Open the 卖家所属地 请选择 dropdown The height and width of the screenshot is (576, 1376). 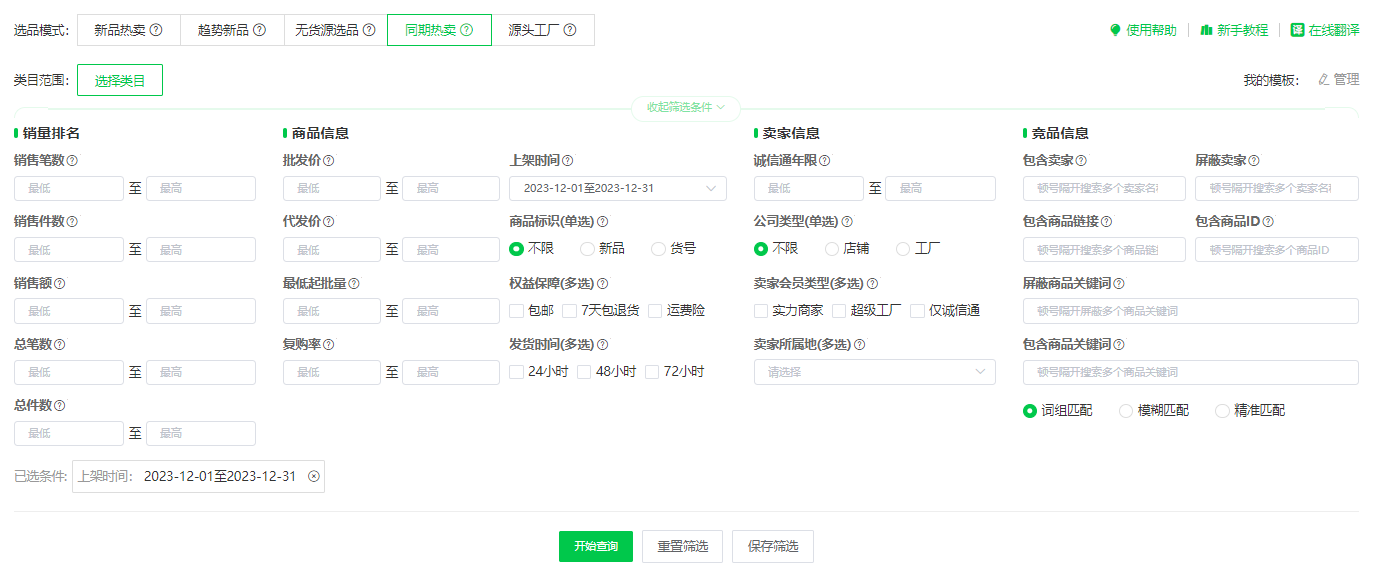(x=874, y=371)
